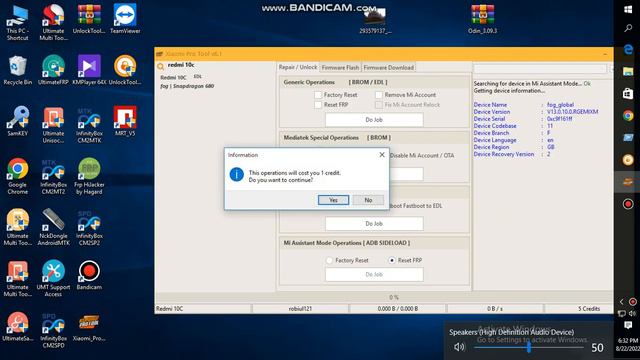Screen dimensions: 640x360
Task: Open Xiaomi_Pro... desktop icon
Action: click(89, 327)
